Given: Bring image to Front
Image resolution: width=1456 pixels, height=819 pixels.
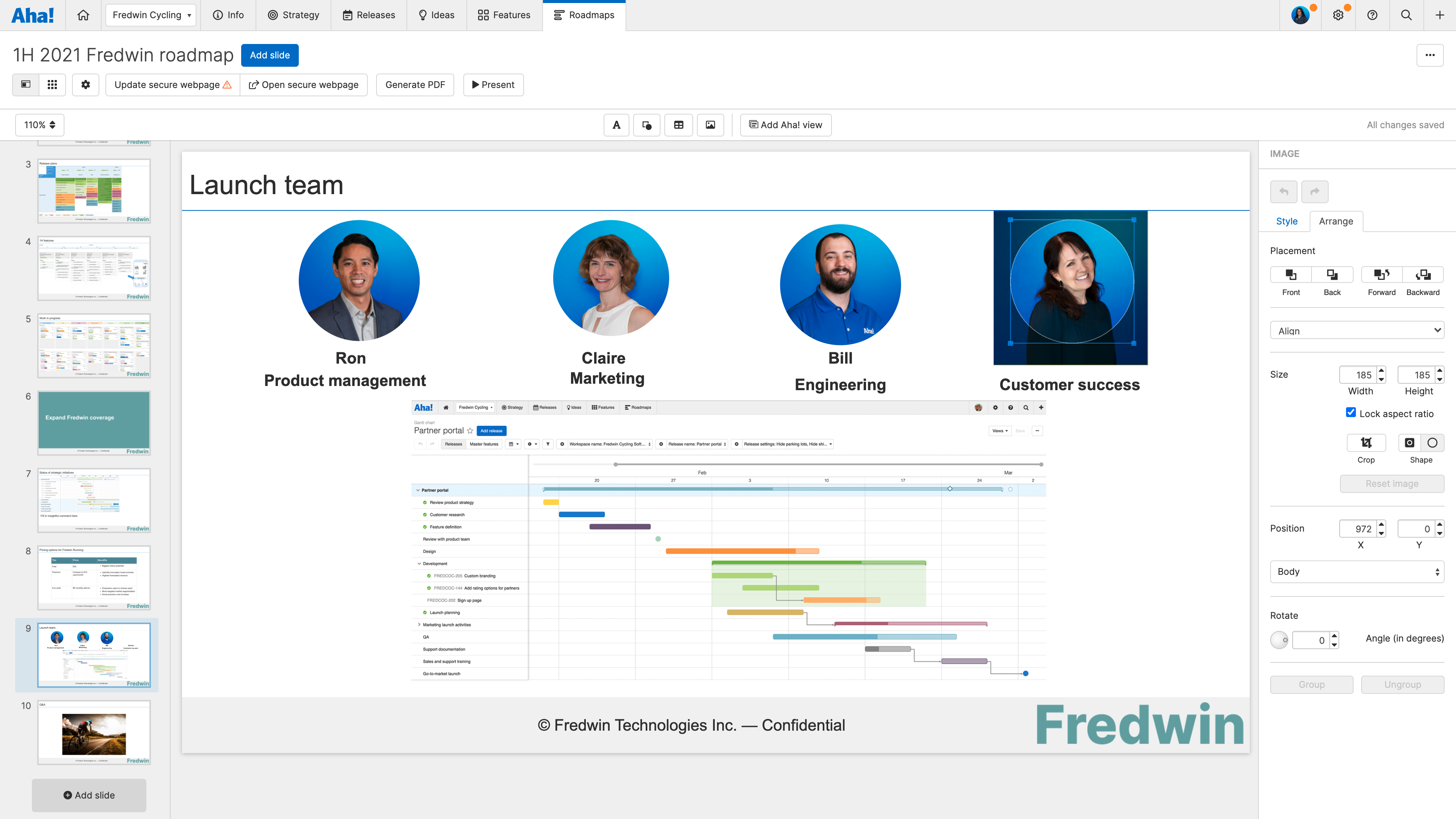Looking at the screenshot, I should tap(1290, 275).
